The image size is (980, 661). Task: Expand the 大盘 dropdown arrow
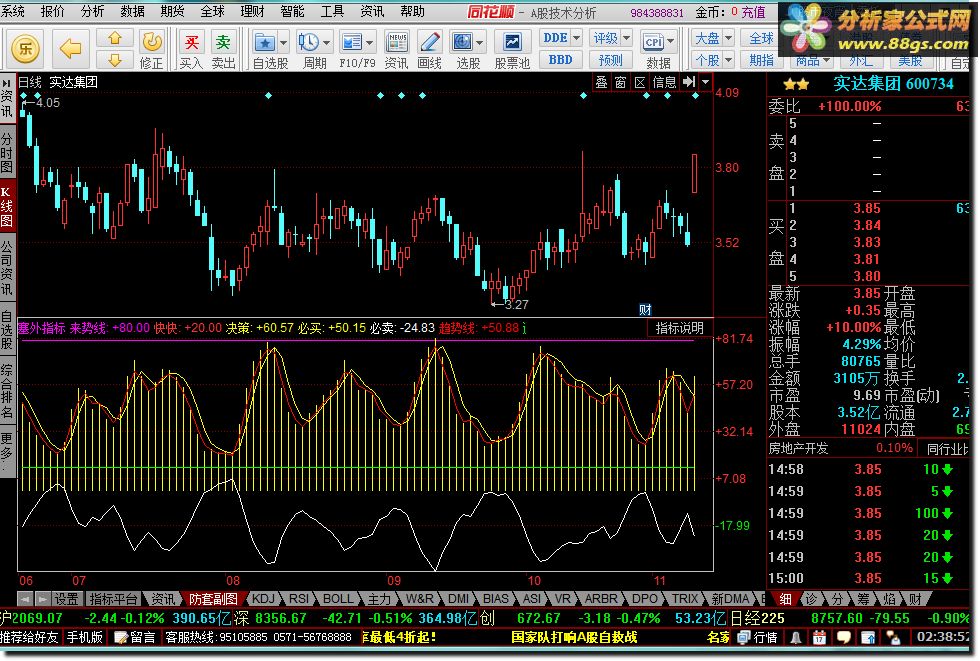729,38
